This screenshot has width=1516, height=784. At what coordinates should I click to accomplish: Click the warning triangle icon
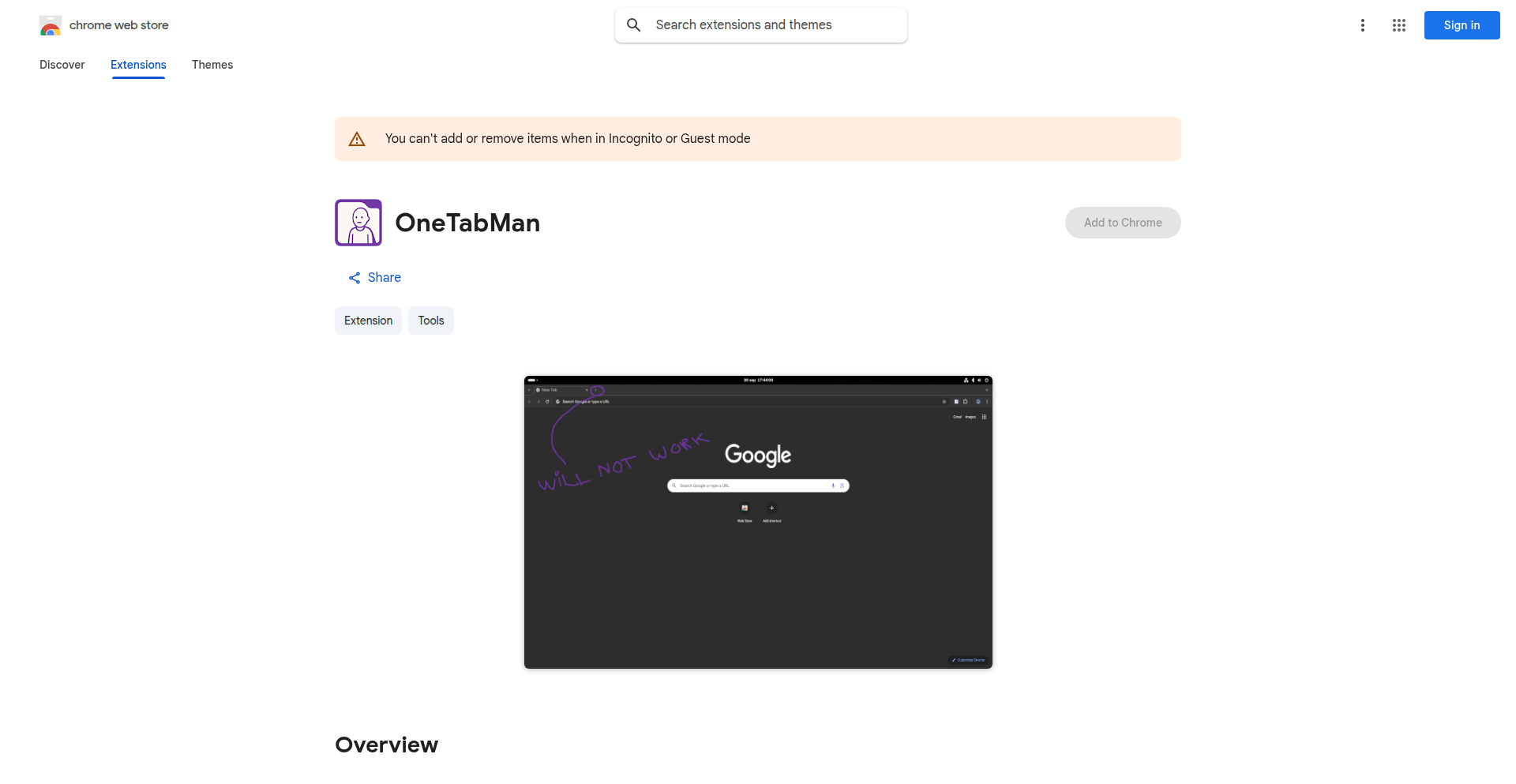coord(357,139)
